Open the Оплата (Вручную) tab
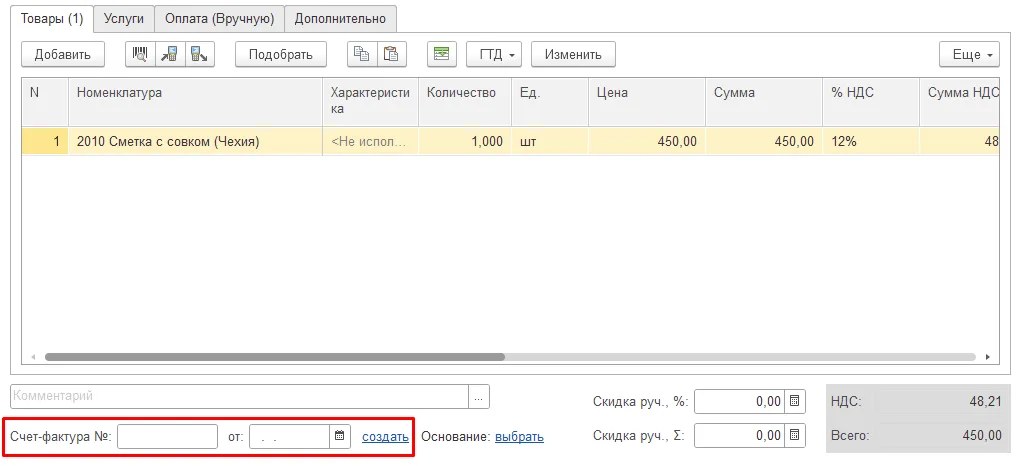 [219, 19]
